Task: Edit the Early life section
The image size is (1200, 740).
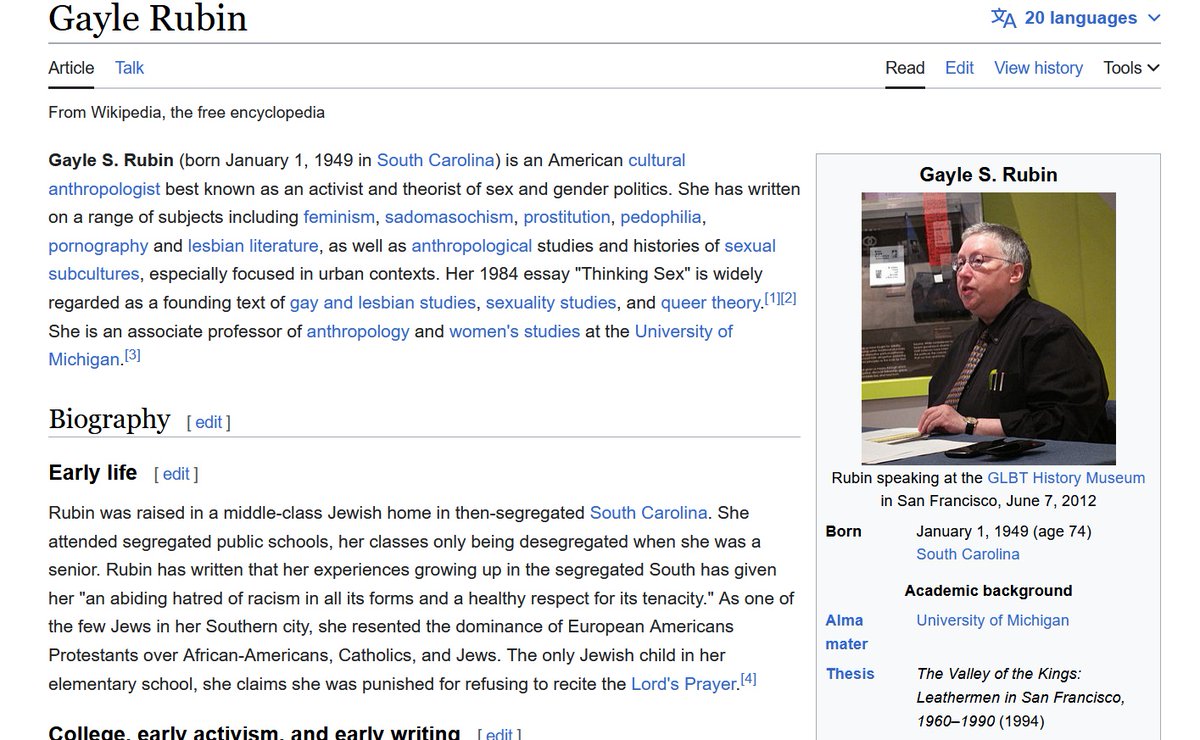Action: (176, 474)
